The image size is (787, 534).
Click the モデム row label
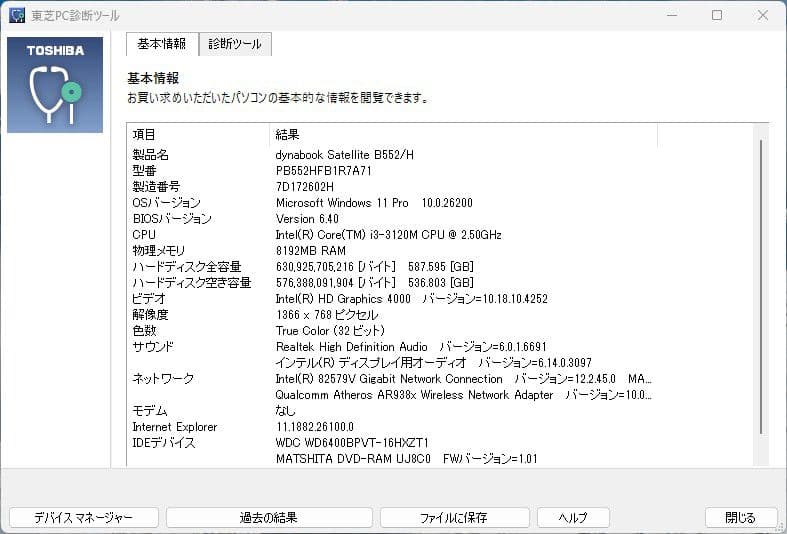(150, 411)
